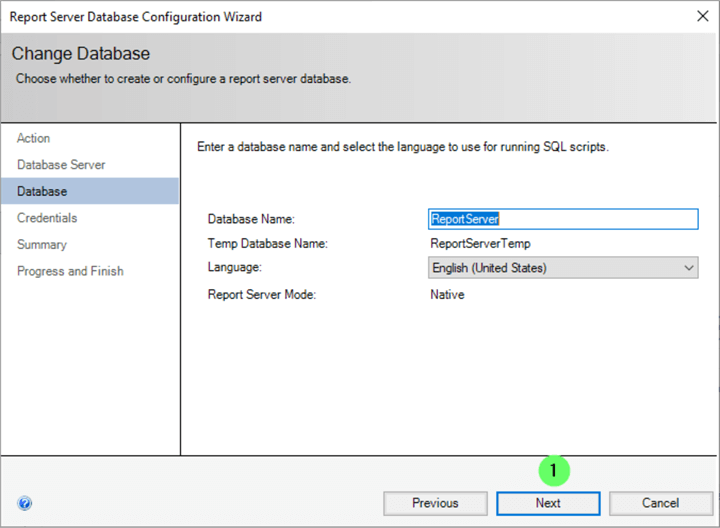The image size is (720, 528).
Task: Click Next to continue the wizard
Action: pos(548,503)
